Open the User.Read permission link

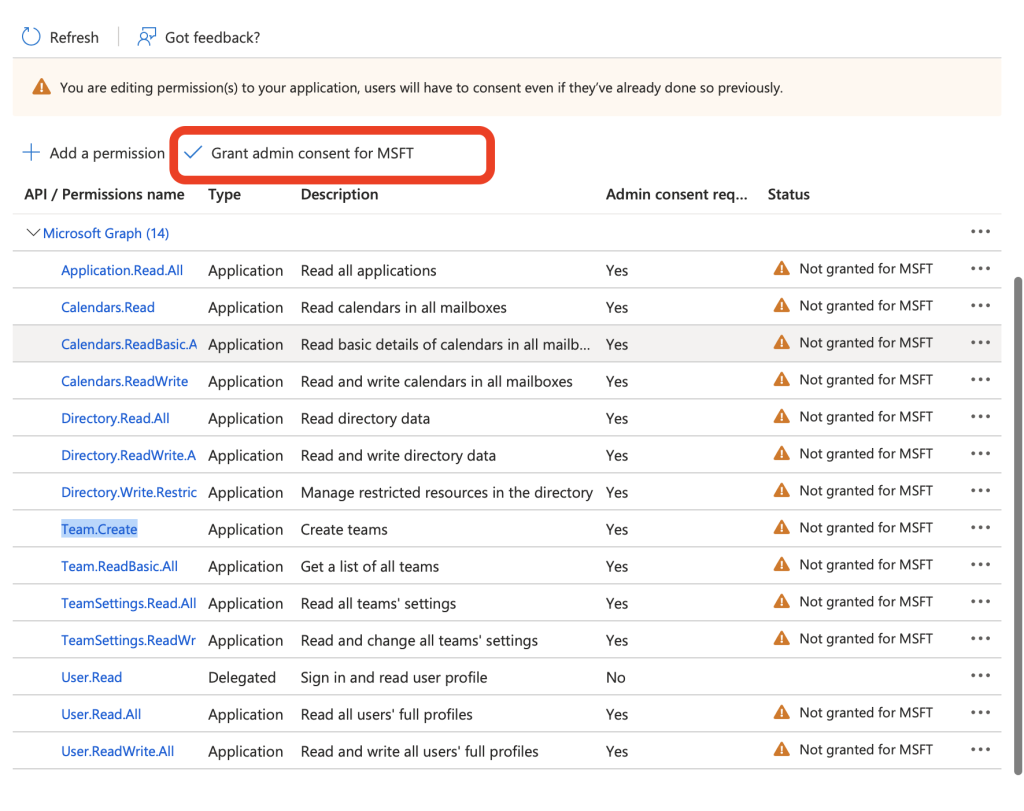pyautogui.click(x=91, y=677)
